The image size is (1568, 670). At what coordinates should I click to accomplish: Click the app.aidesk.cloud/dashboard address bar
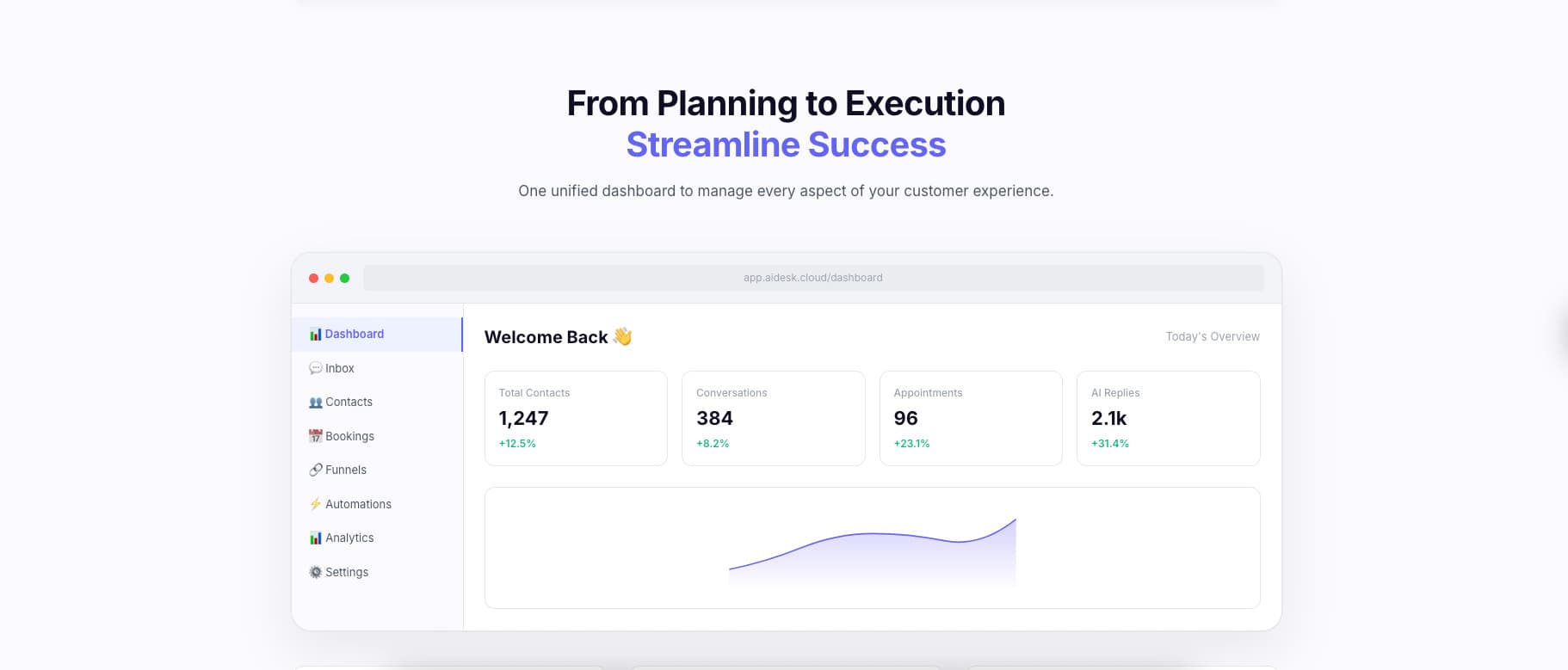point(812,278)
